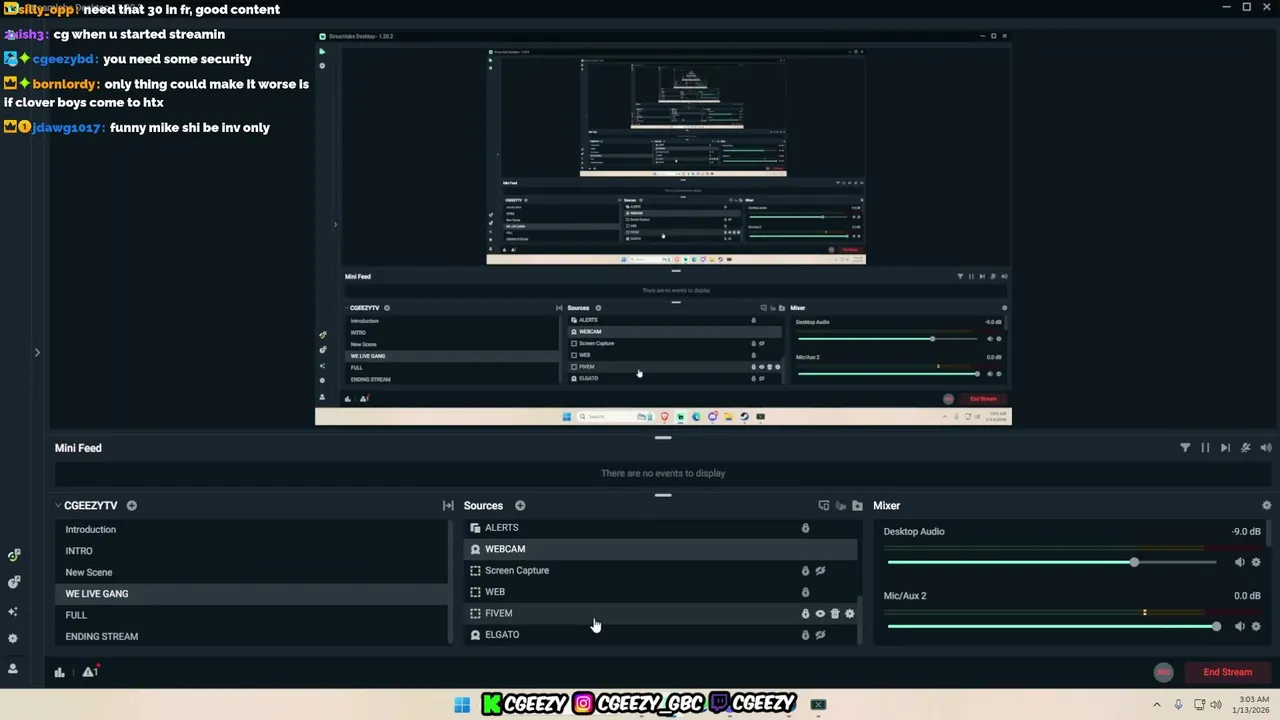This screenshot has height=720, width=1280.
Task: Pause the Mini Feed event queue
Action: [x=1205, y=448]
